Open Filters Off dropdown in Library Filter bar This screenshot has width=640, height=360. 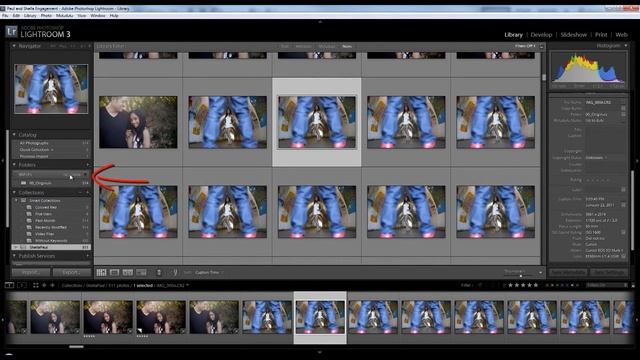tap(525, 46)
